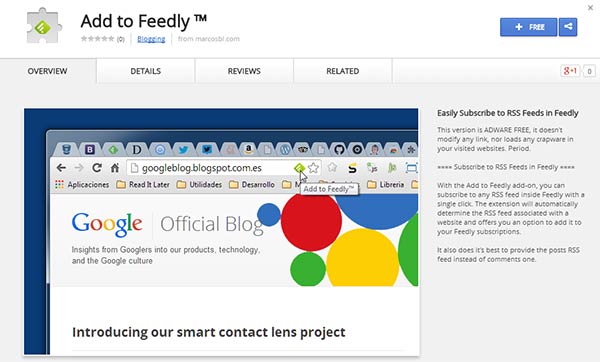600x362 pixels.
Task: Click the browser reload icon
Action: pos(97,168)
